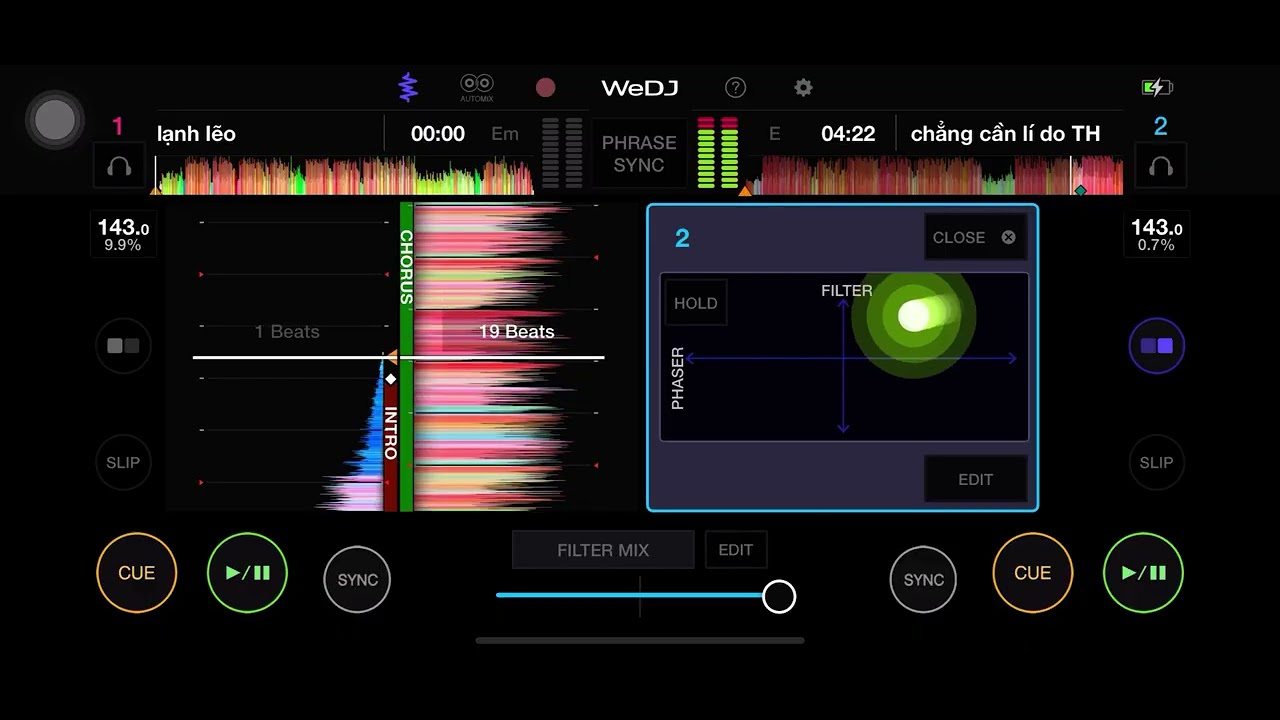Enable SLIP mode on deck 2
The height and width of the screenshot is (720, 1280).
click(x=1156, y=463)
